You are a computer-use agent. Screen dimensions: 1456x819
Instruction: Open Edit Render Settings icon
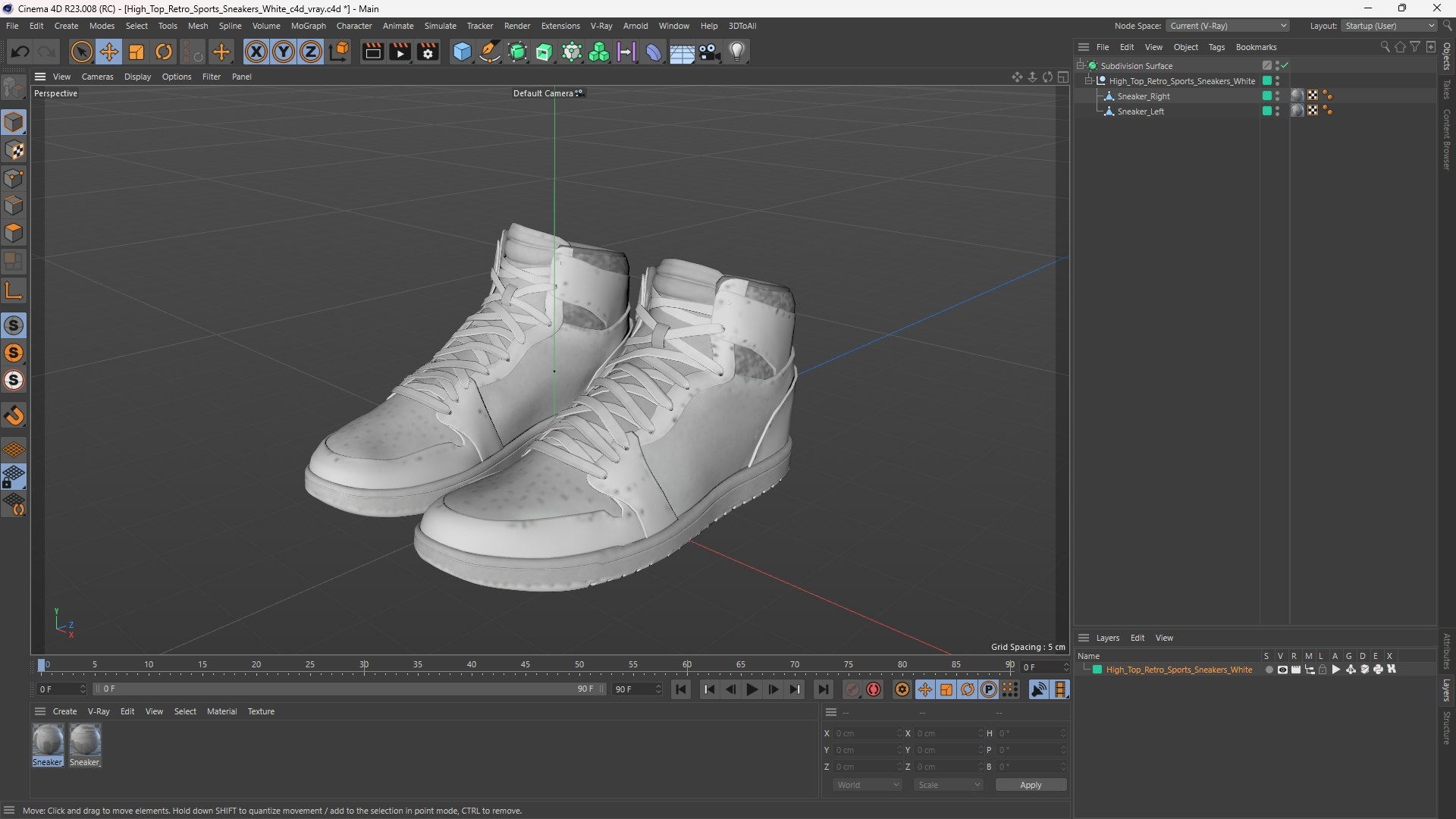click(428, 52)
